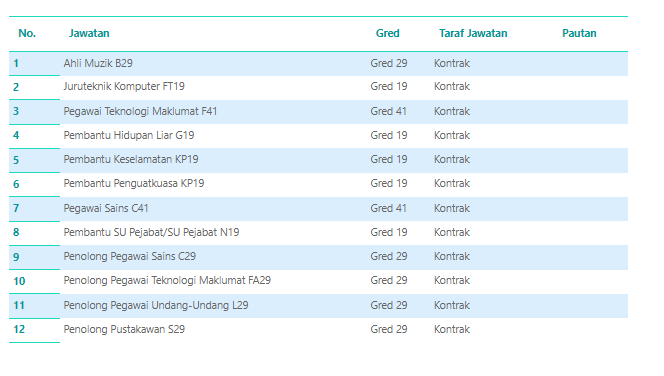Select 'Ahli Muzik B29' job title
664x376 pixels.
[x=98, y=64]
